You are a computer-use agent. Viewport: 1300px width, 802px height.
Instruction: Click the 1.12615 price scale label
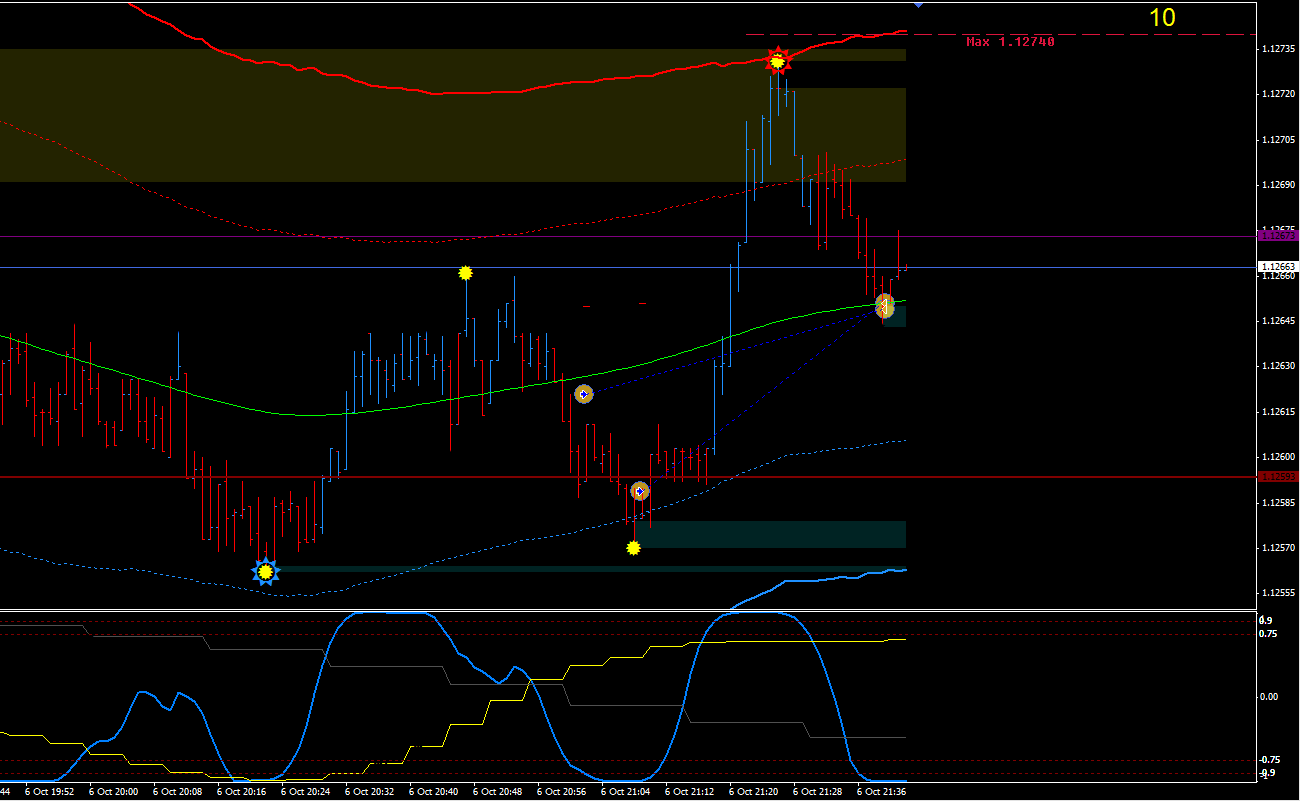point(1278,411)
